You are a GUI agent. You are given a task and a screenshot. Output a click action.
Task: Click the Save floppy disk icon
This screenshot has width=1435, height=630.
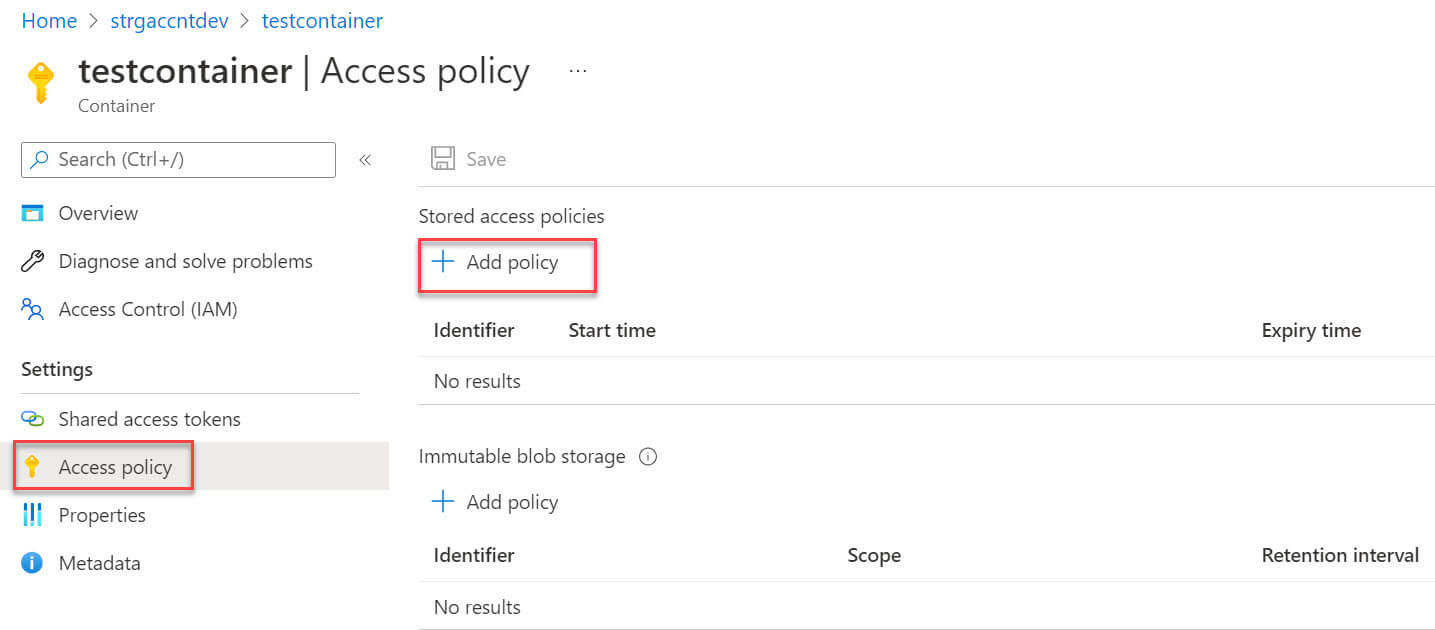click(x=442, y=159)
